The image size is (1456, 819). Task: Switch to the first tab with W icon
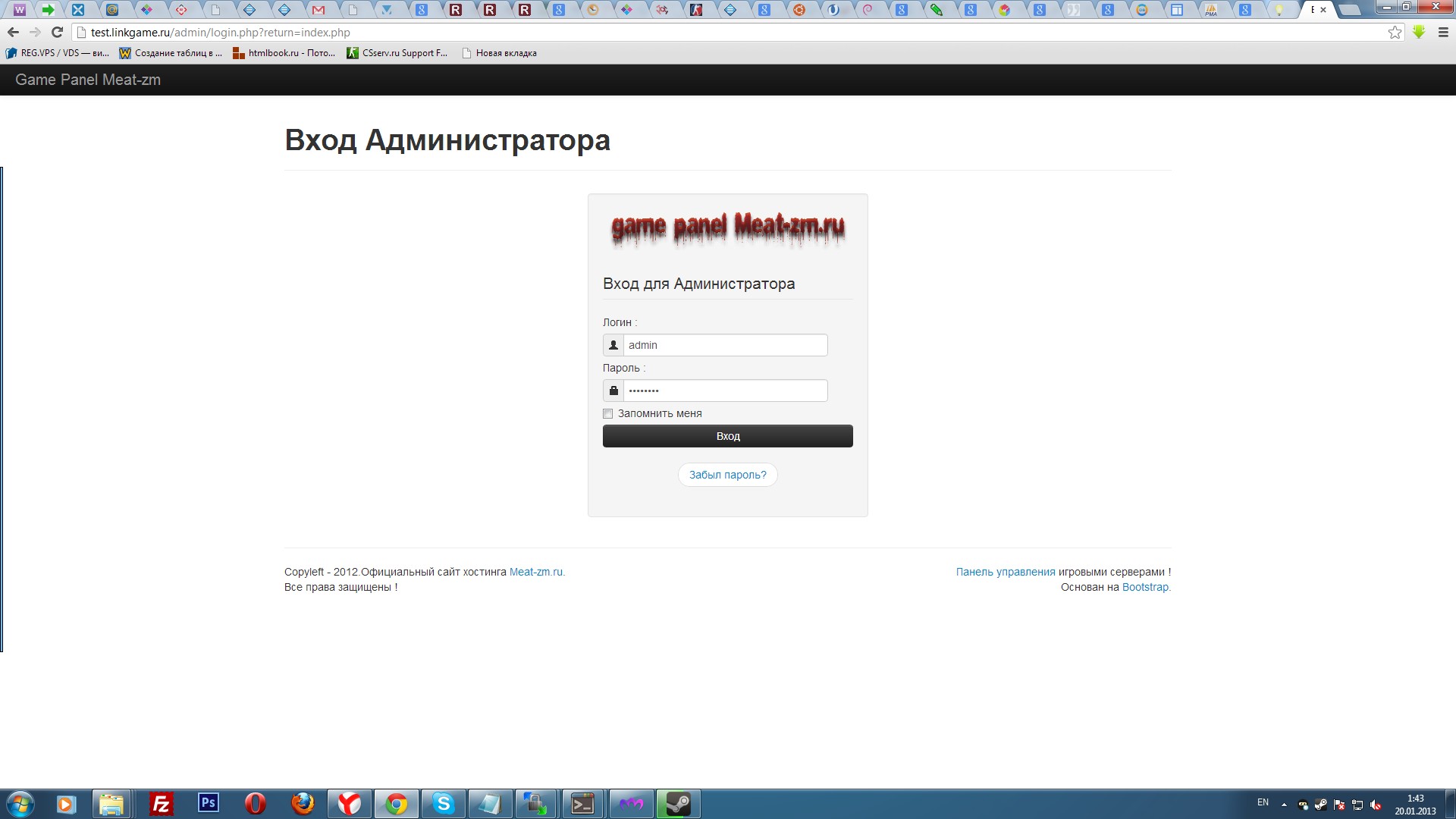(x=20, y=10)
